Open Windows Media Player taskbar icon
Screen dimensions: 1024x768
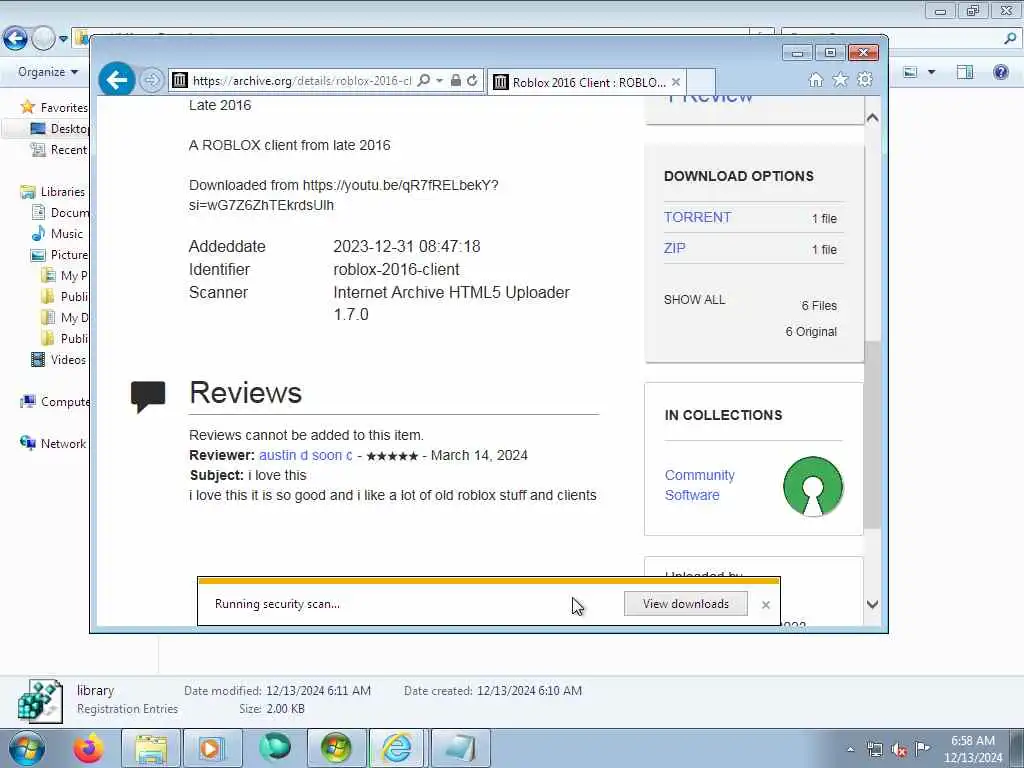212,749
